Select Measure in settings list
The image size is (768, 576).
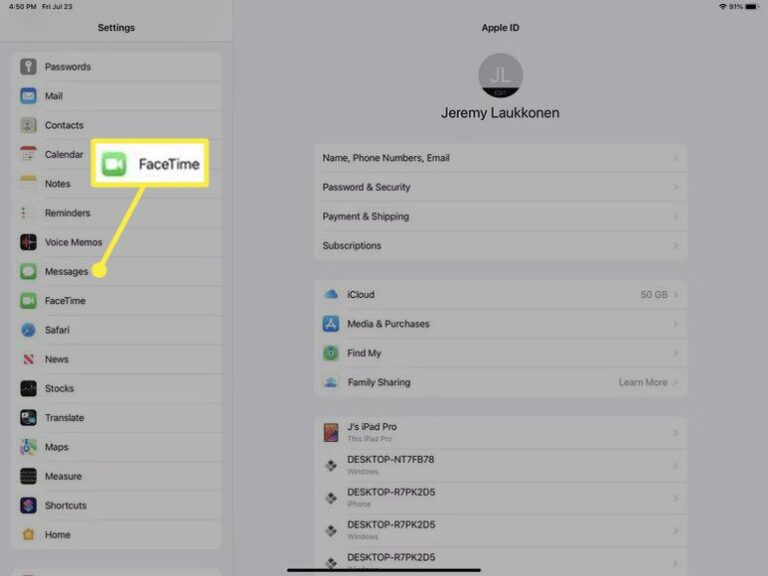[117, 476]
